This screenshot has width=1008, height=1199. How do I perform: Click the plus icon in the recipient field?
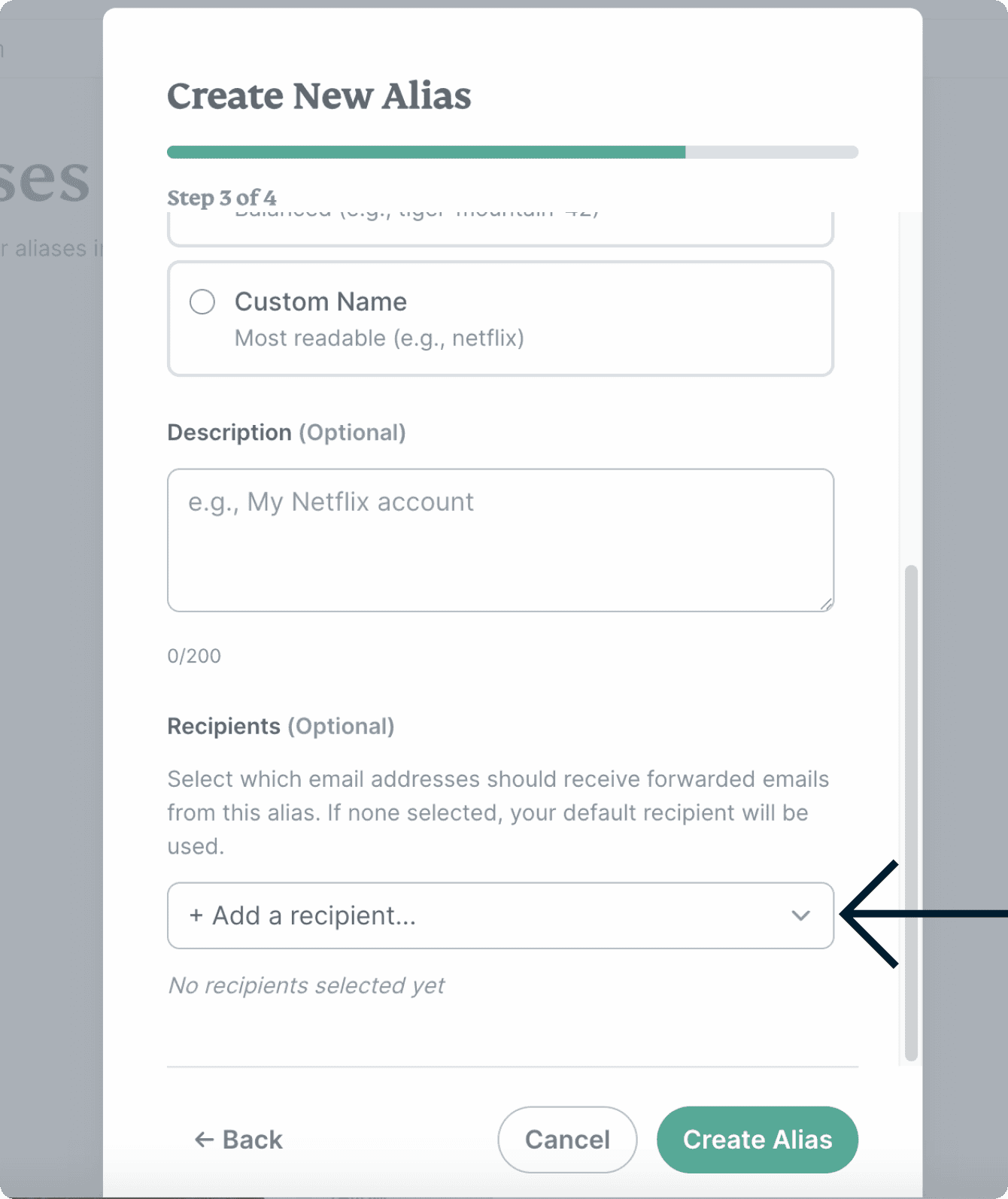coord(196,915)
